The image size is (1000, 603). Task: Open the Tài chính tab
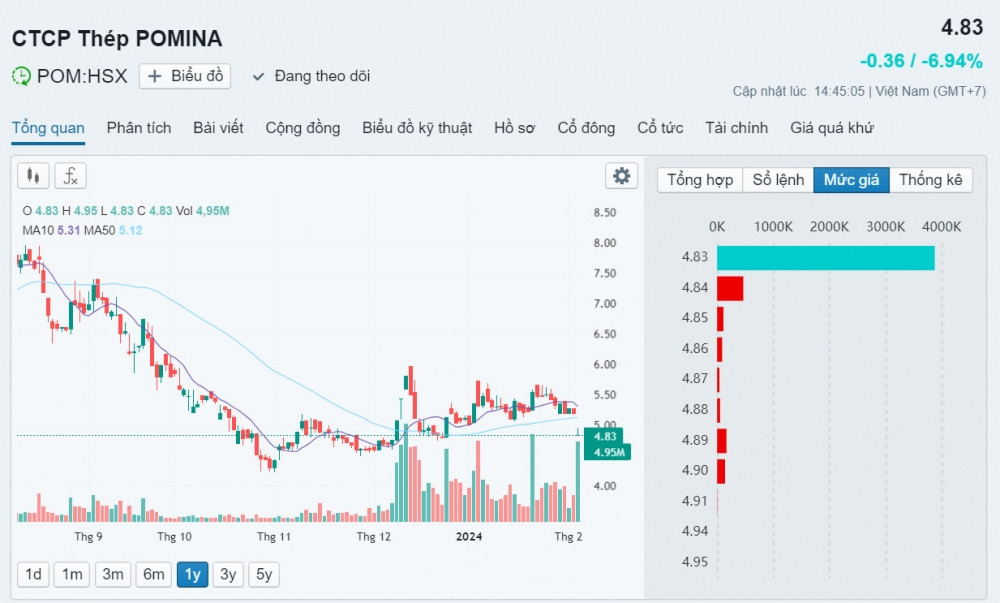[x=737, y=128]
